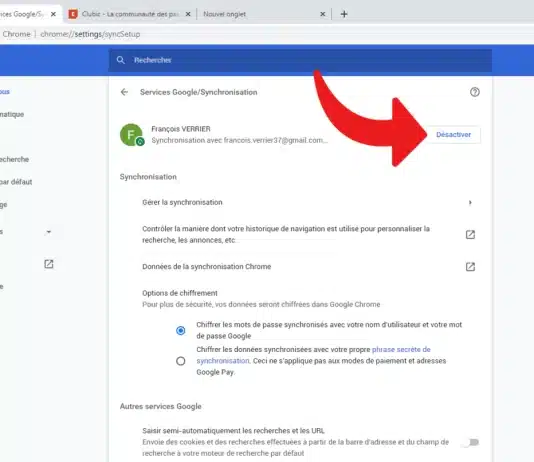
Task: Open the help question mark icon
Action: click(475, 92)
